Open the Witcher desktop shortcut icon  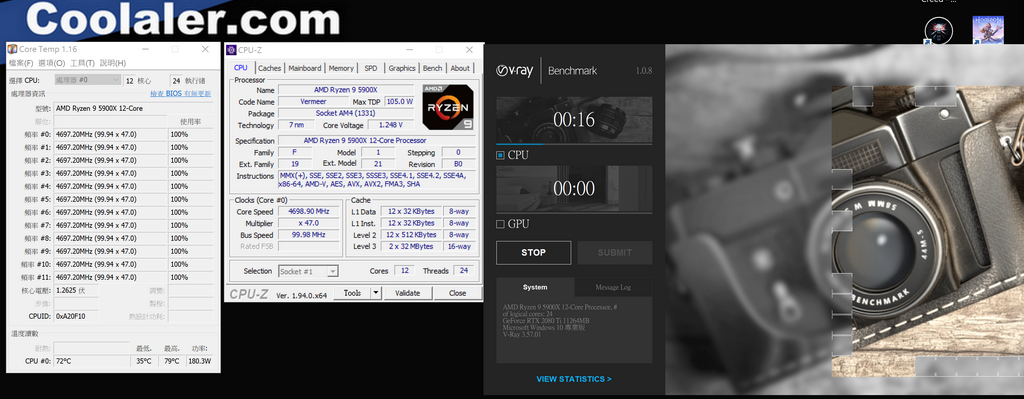coord(938,31)
